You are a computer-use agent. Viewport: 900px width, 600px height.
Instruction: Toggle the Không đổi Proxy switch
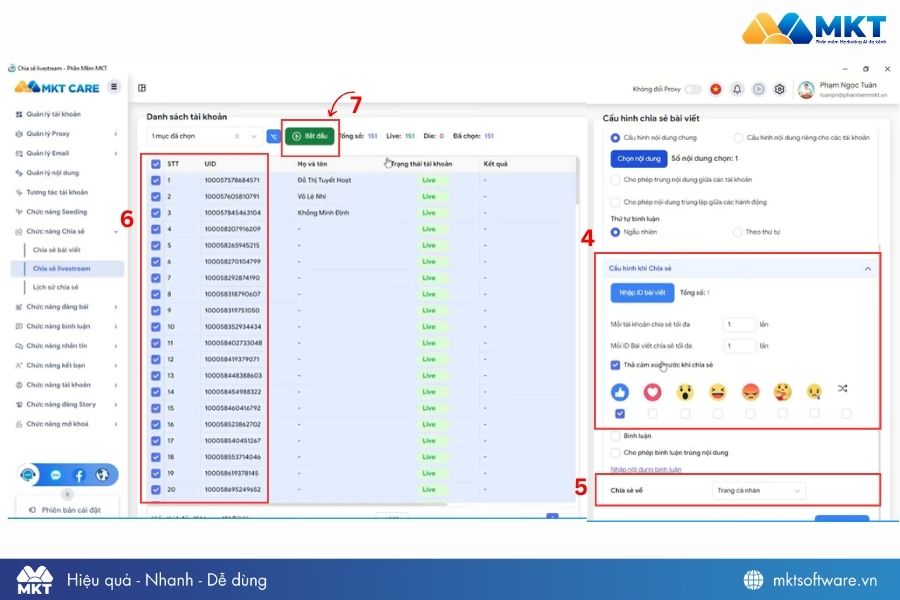coord(693,89)
